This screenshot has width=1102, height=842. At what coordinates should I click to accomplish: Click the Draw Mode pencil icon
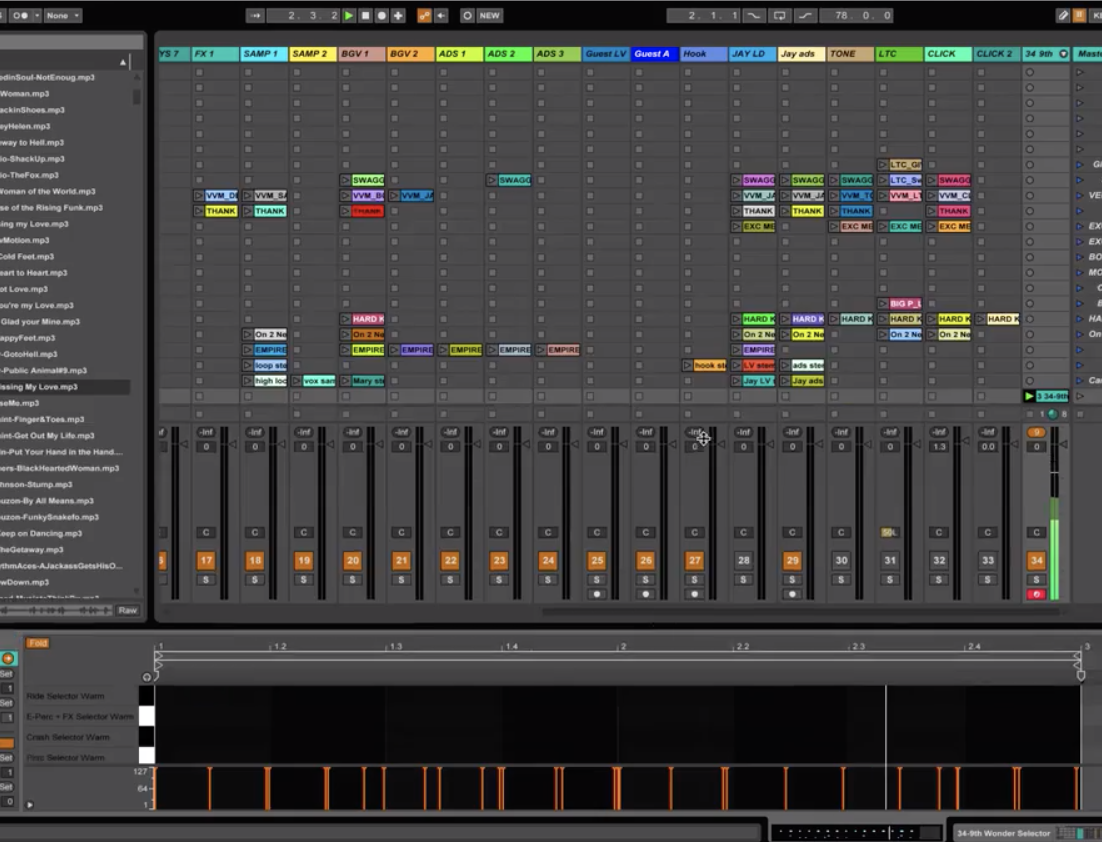tap(1062, 16)
